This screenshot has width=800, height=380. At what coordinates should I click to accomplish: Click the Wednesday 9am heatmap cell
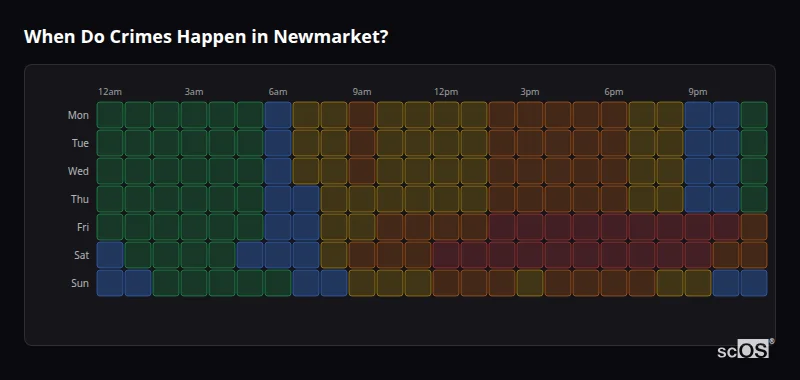362,171
